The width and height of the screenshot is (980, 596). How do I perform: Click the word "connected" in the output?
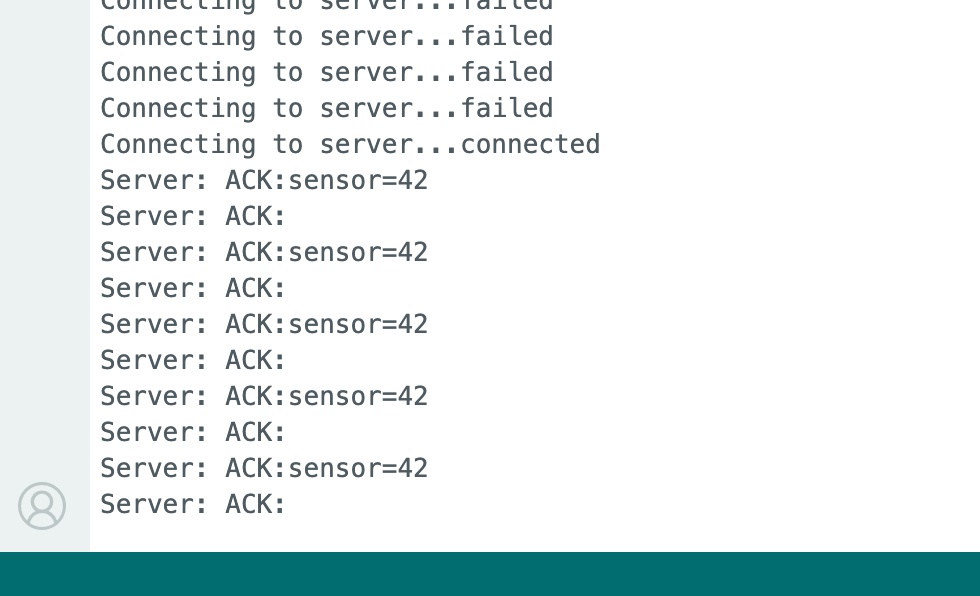point(530,144)
